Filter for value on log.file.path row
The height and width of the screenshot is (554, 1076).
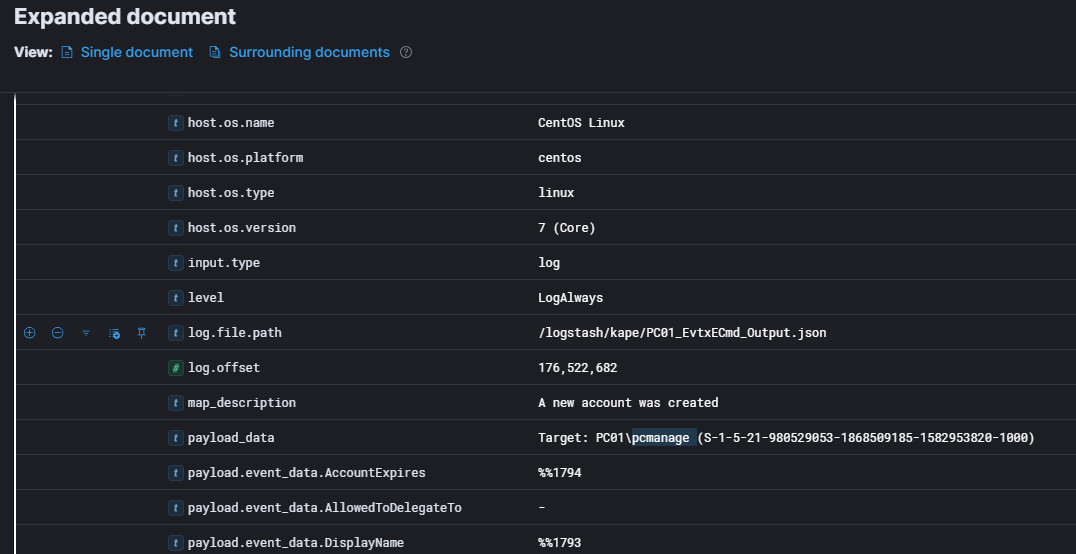click(x=29, y=333)
